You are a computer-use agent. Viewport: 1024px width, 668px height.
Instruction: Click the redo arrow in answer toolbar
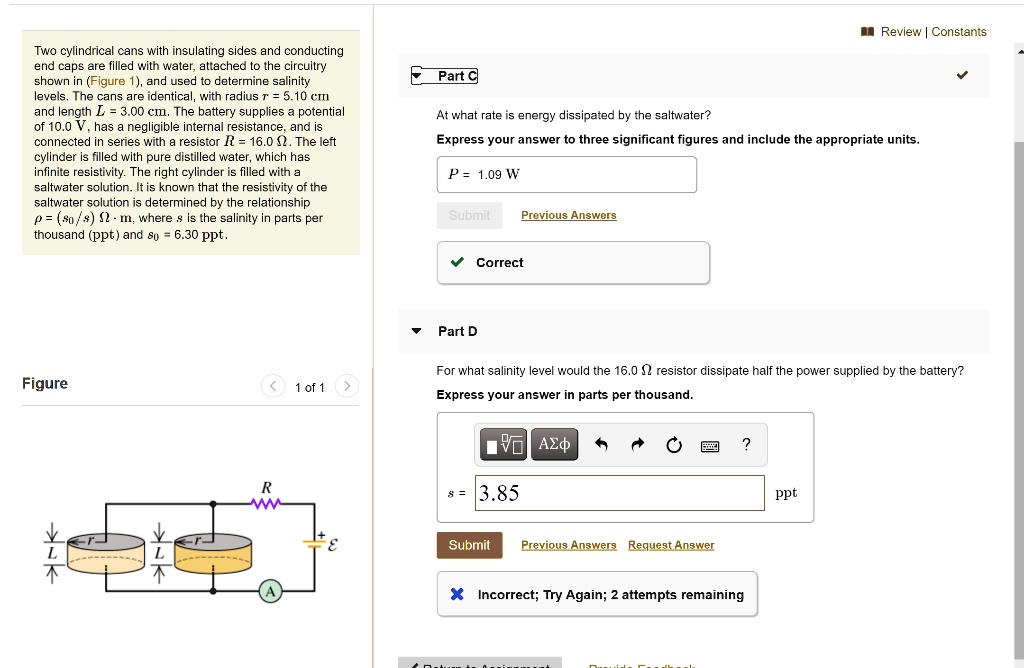(x=638, y=445)
